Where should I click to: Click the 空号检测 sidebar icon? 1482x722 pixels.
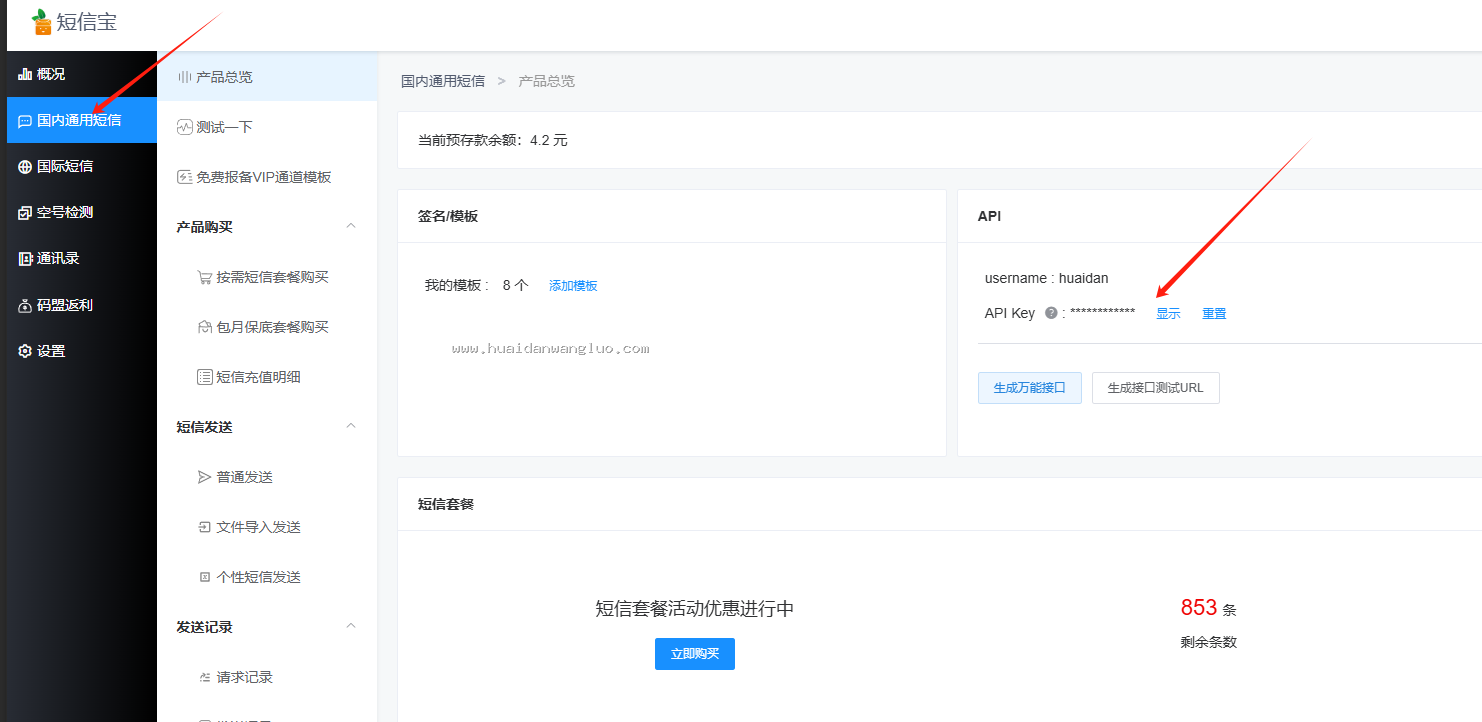(x=25, y=213)
